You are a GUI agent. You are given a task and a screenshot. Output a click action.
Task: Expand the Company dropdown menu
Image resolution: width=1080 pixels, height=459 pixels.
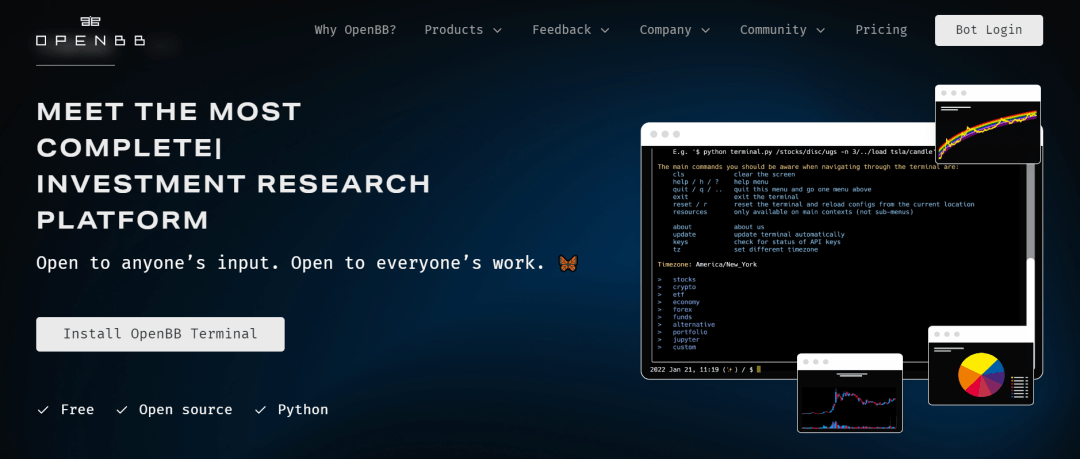coord(674,30)
